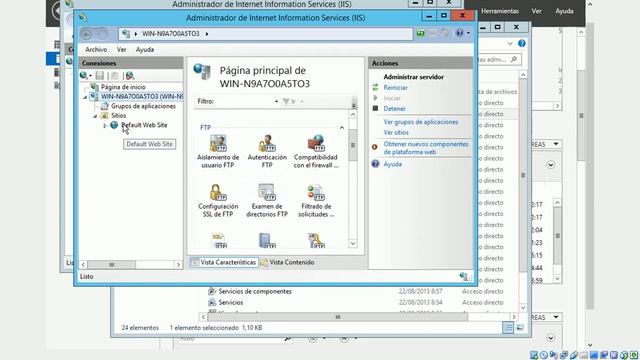This screenshot has height=360, width=640.
Task: Open the Archivo menu
Action: 96,49
